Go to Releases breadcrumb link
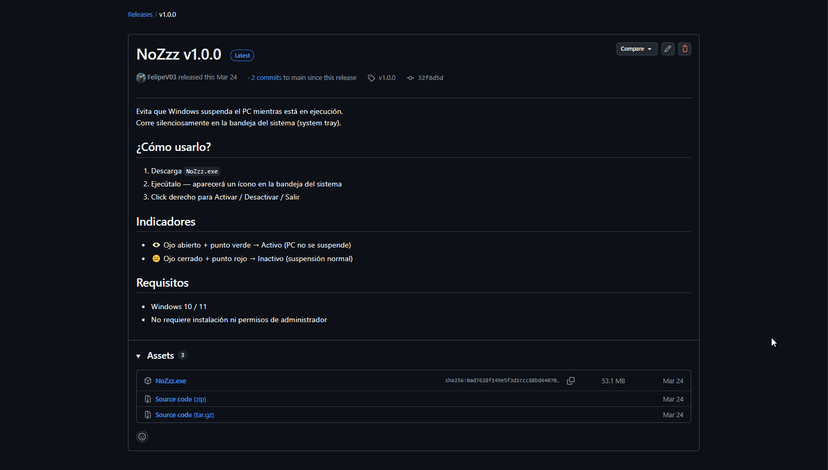 (140, 14)
